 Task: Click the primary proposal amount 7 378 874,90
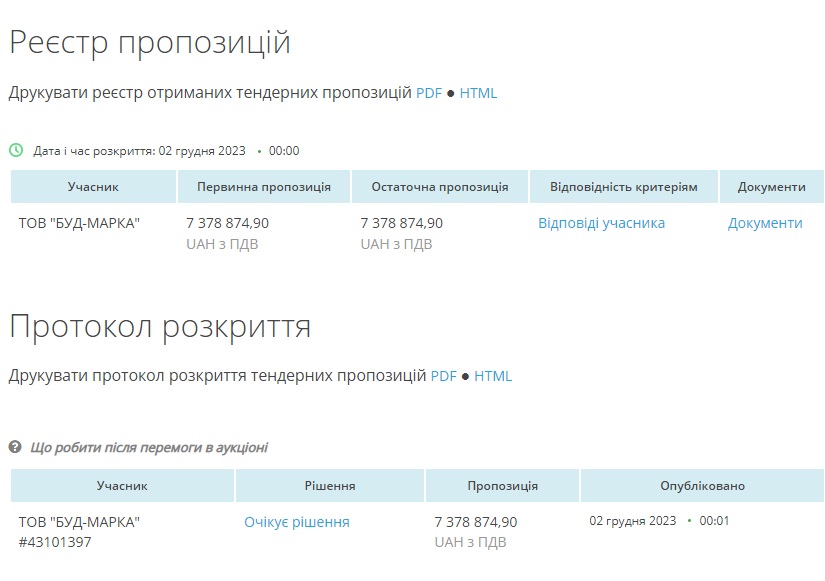coord(227,223)
